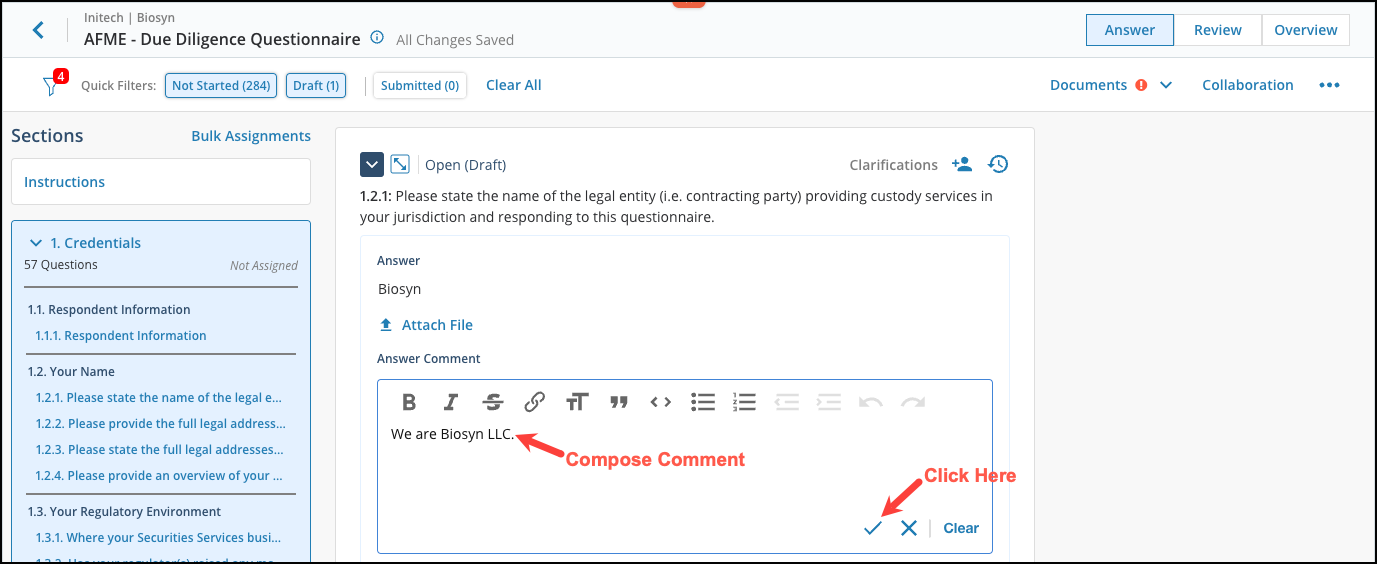Image resolution: width=1377 pixels, height=564 pixels.
Task: Select 1.1.1. Respondent Information
Action: coord(121,336)
